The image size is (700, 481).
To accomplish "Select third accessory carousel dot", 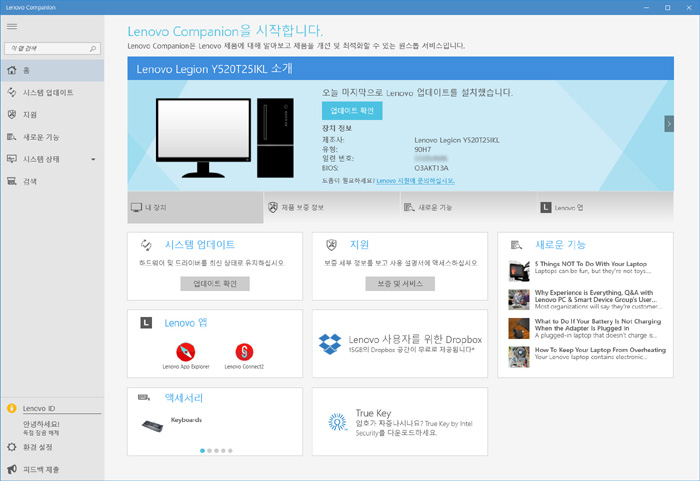I will (x=217, y=451).
